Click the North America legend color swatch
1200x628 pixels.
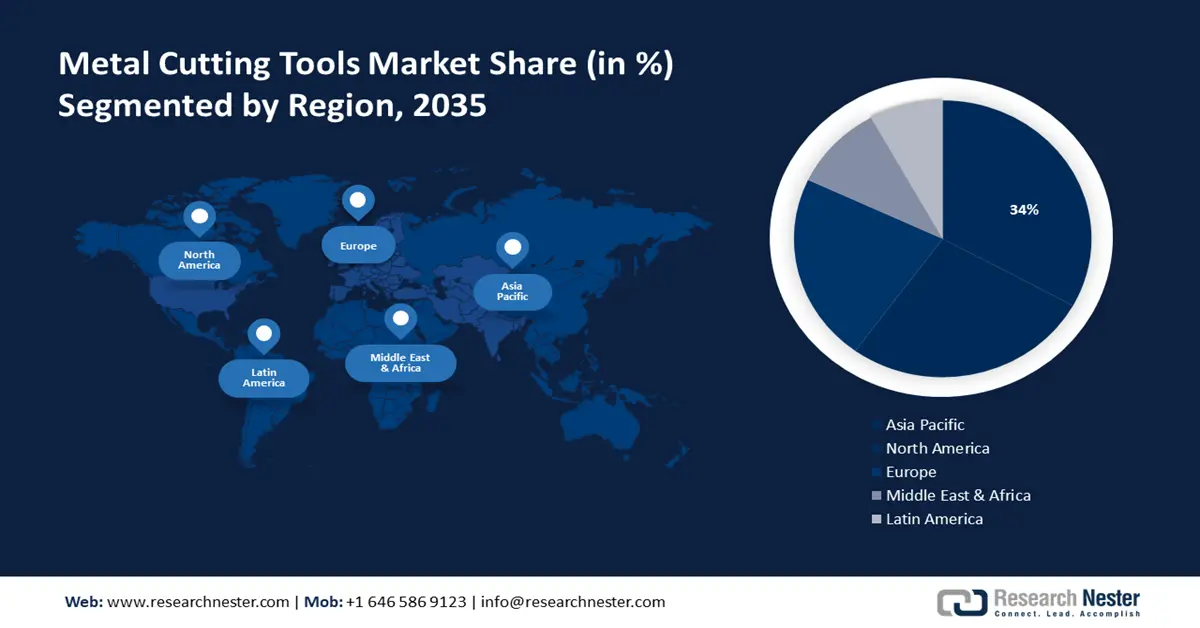[x=877, y=449]
